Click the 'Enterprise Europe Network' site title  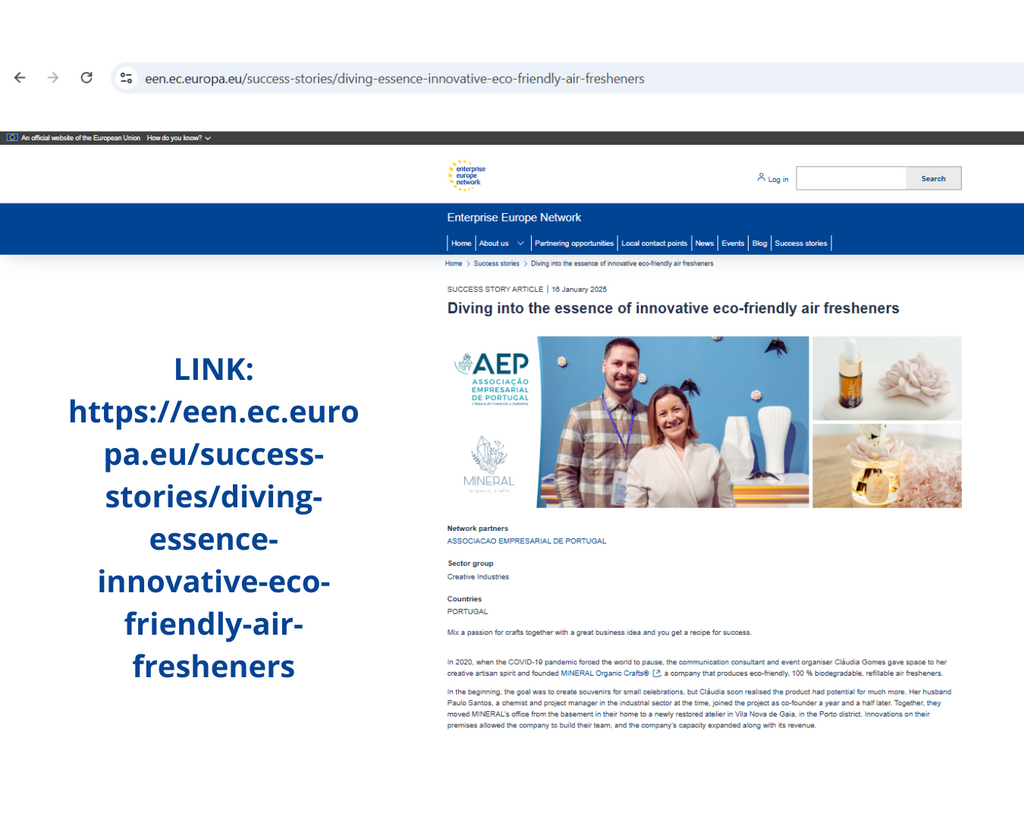(x=514, y=217)
